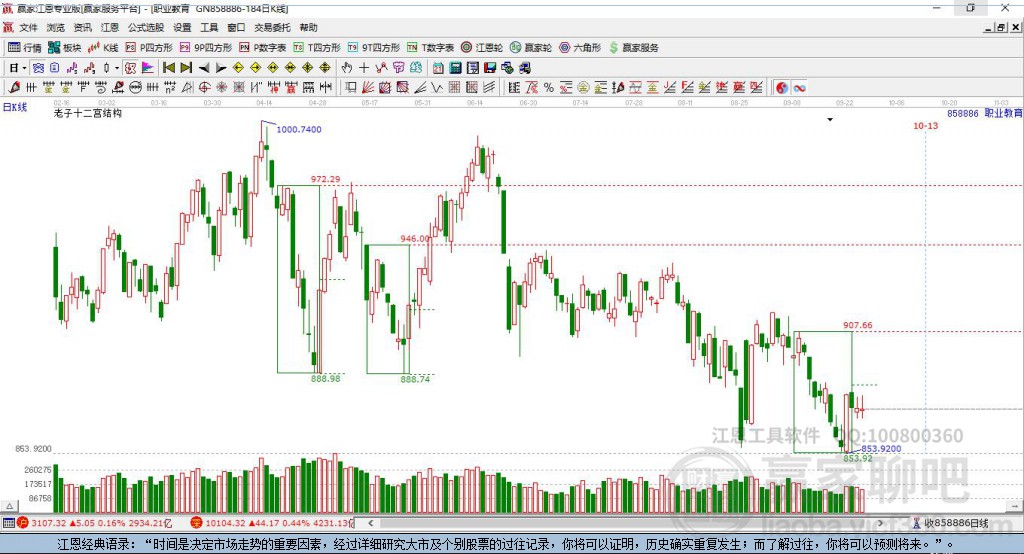1024x554 pixels.
Task: Open the 9P四方形 tool
Action: pos(206,48)
